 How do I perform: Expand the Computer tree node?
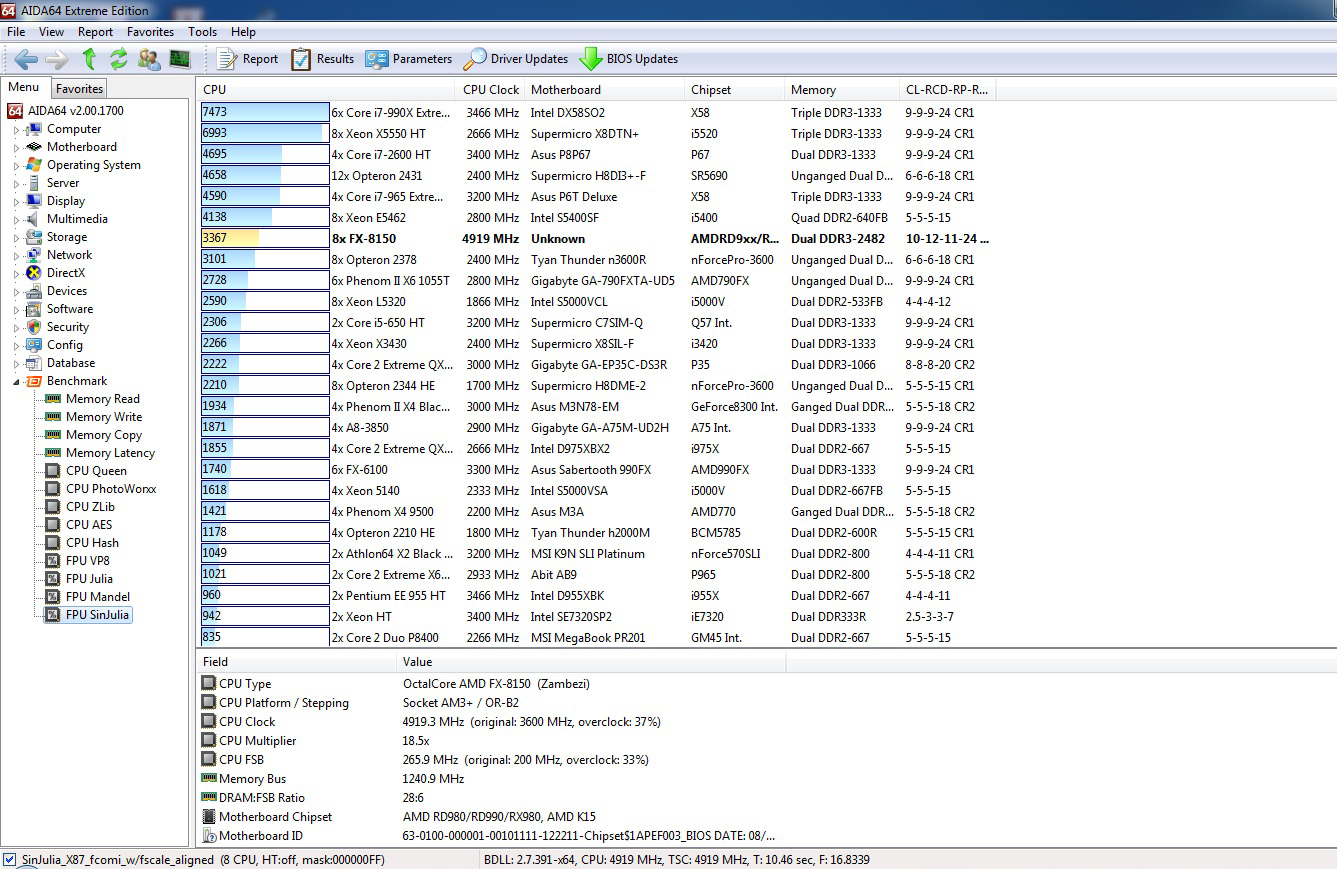15,129
